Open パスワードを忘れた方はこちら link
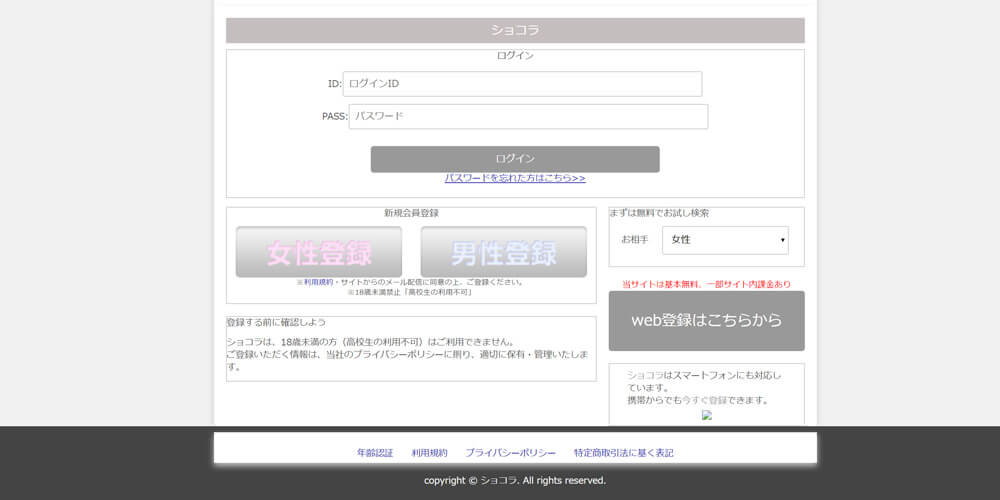Viewport: 1000px width, 500px height. [515, 178]
